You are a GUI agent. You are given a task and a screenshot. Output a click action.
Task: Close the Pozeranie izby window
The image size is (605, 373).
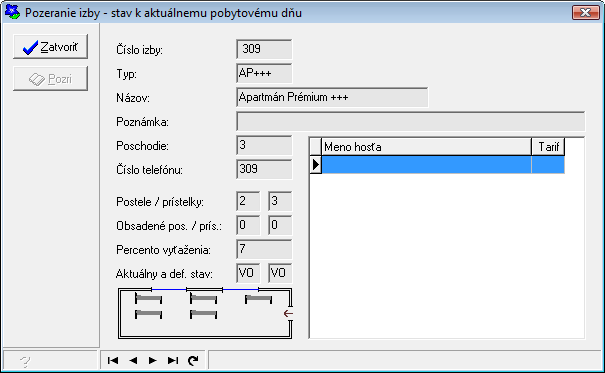click(x=585, y=12)
